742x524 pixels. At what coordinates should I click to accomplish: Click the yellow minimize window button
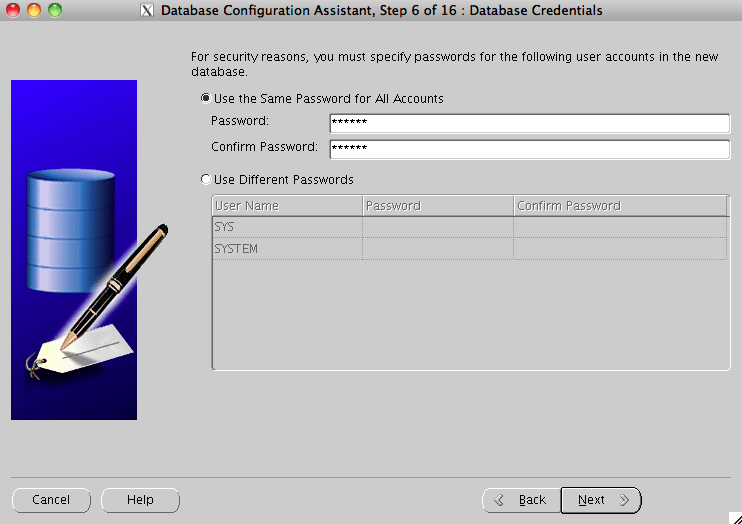(33, 10)
